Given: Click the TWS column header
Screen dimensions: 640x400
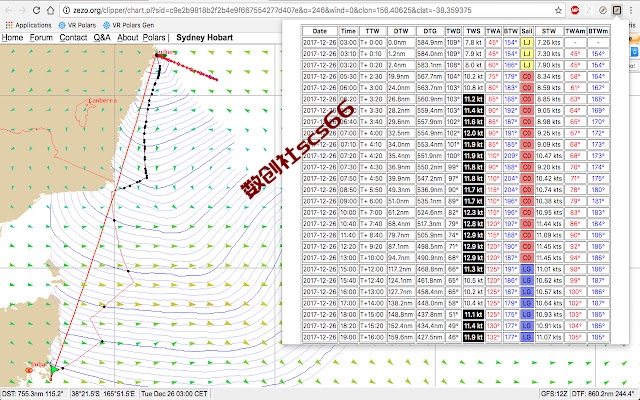Looking at the screenshot, I should (x=473, y=31).
